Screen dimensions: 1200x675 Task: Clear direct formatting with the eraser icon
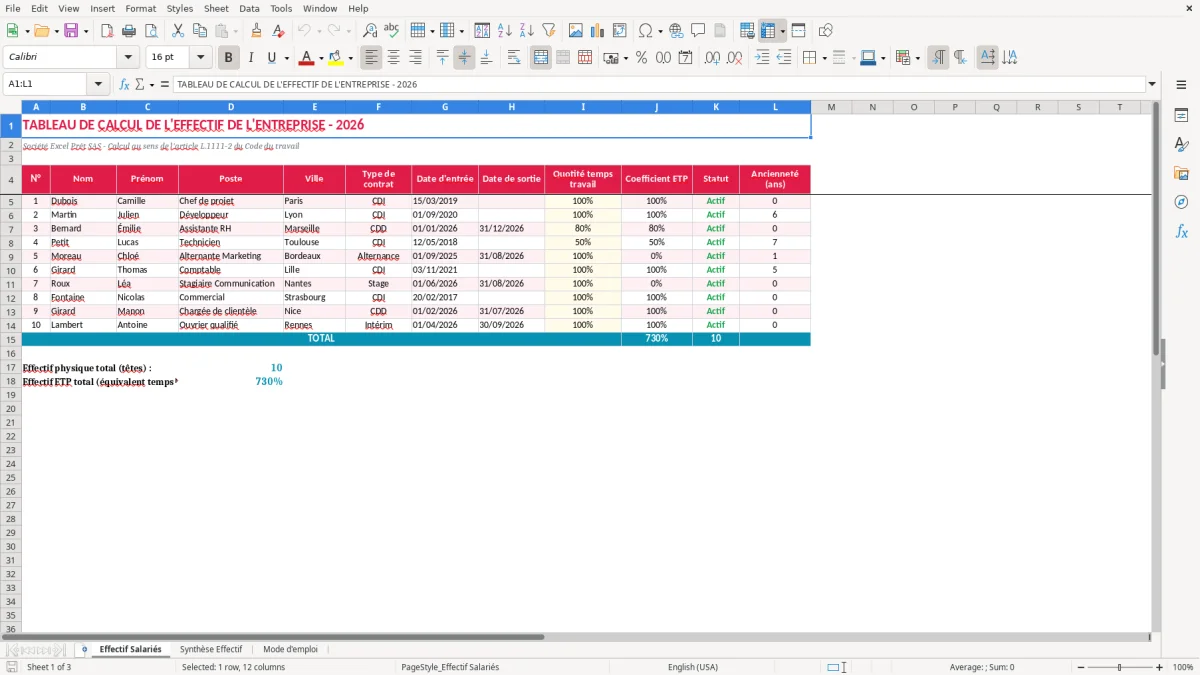(x=279, y=31)
